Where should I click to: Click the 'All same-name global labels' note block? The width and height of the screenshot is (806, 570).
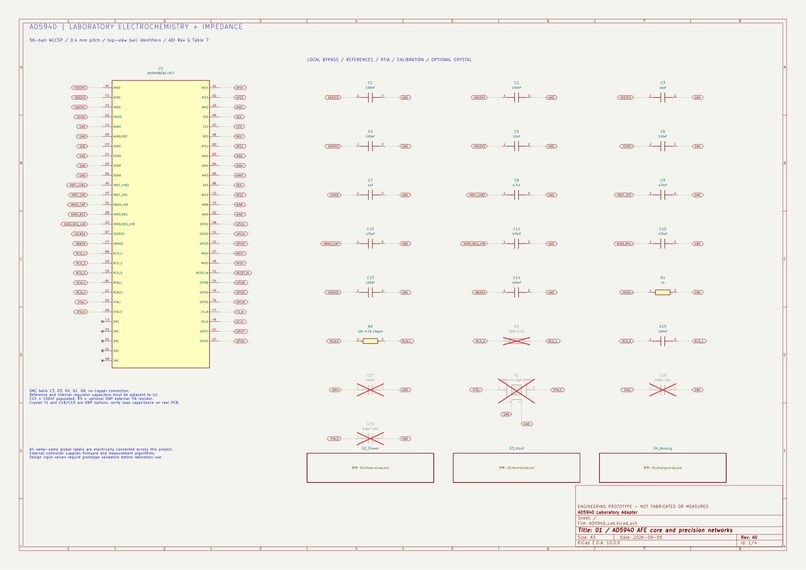pyautogui.click(x=101, y=453)
